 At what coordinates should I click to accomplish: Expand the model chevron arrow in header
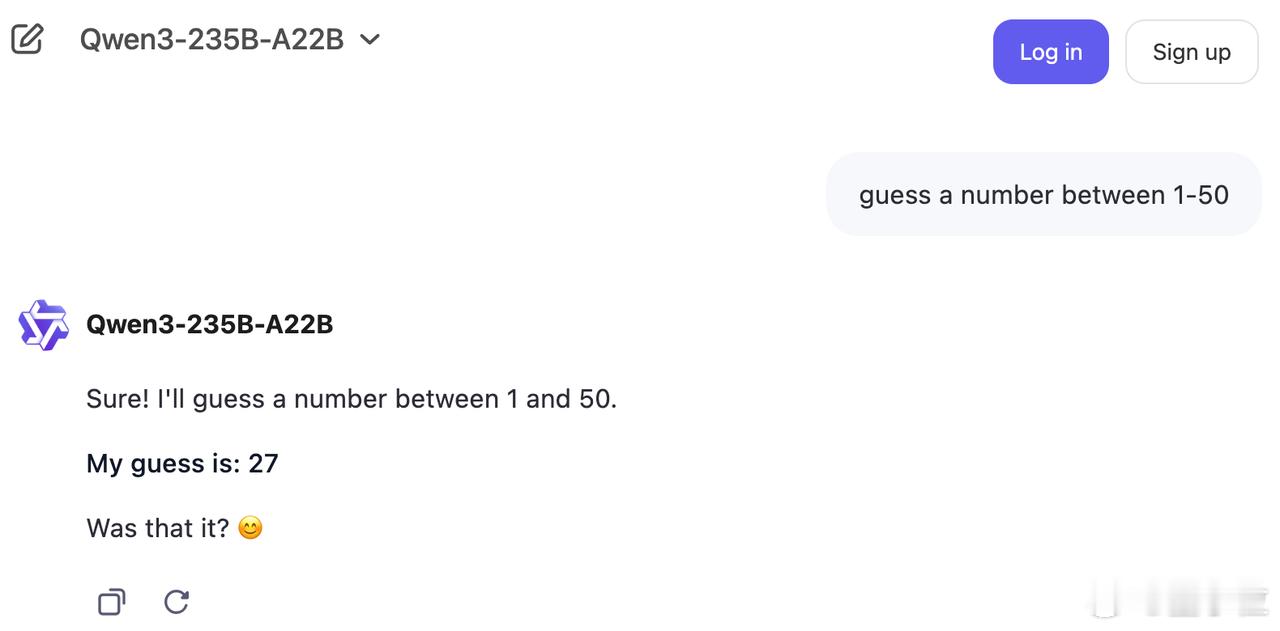click(370, 39)
